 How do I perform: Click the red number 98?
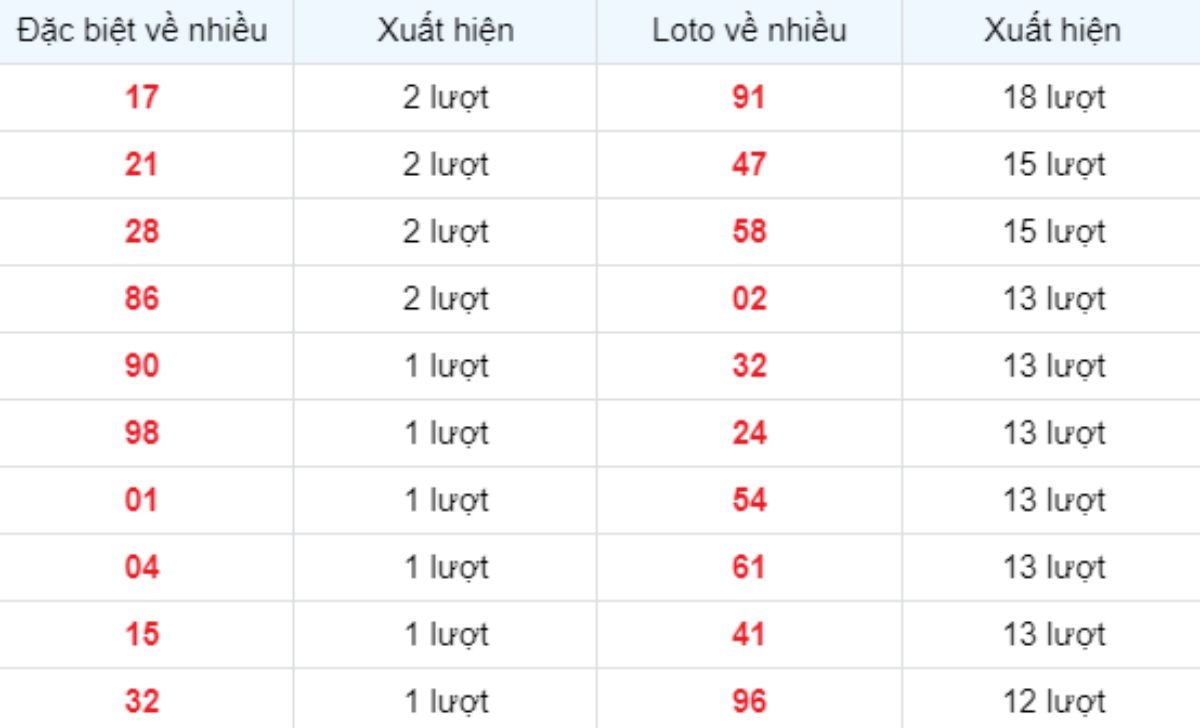142,433
